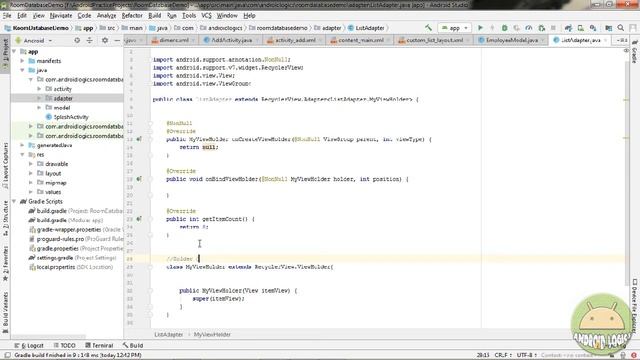Toggle the Layout Captures tool window
640x360 pixels.
point(5,165)
